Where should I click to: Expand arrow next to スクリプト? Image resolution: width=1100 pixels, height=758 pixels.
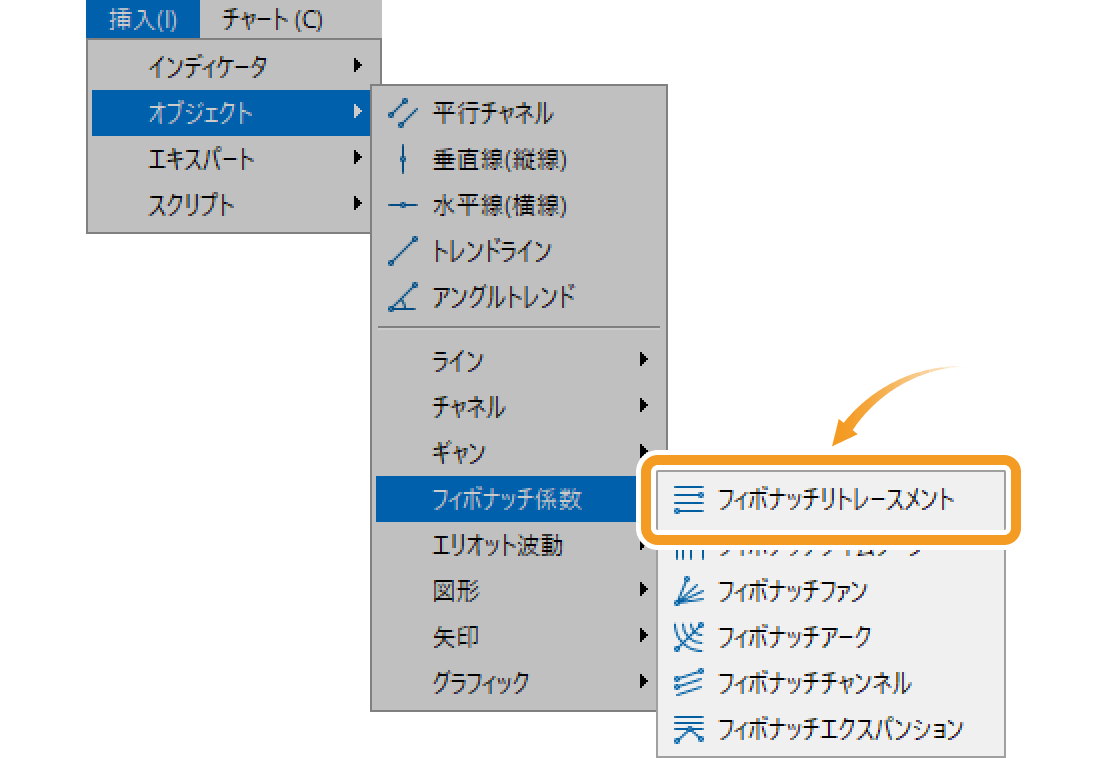coord(358,204)
